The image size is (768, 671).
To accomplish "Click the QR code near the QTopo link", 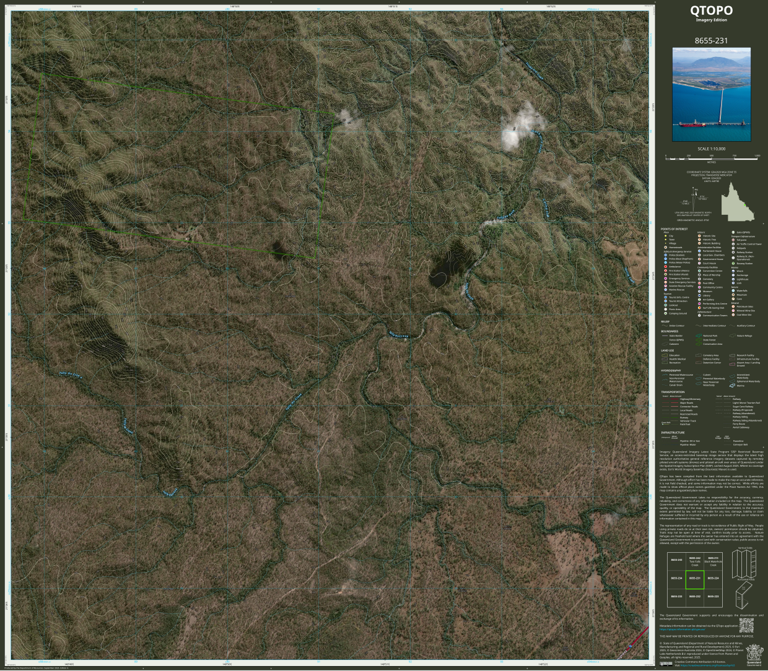I will click(746, 625).
